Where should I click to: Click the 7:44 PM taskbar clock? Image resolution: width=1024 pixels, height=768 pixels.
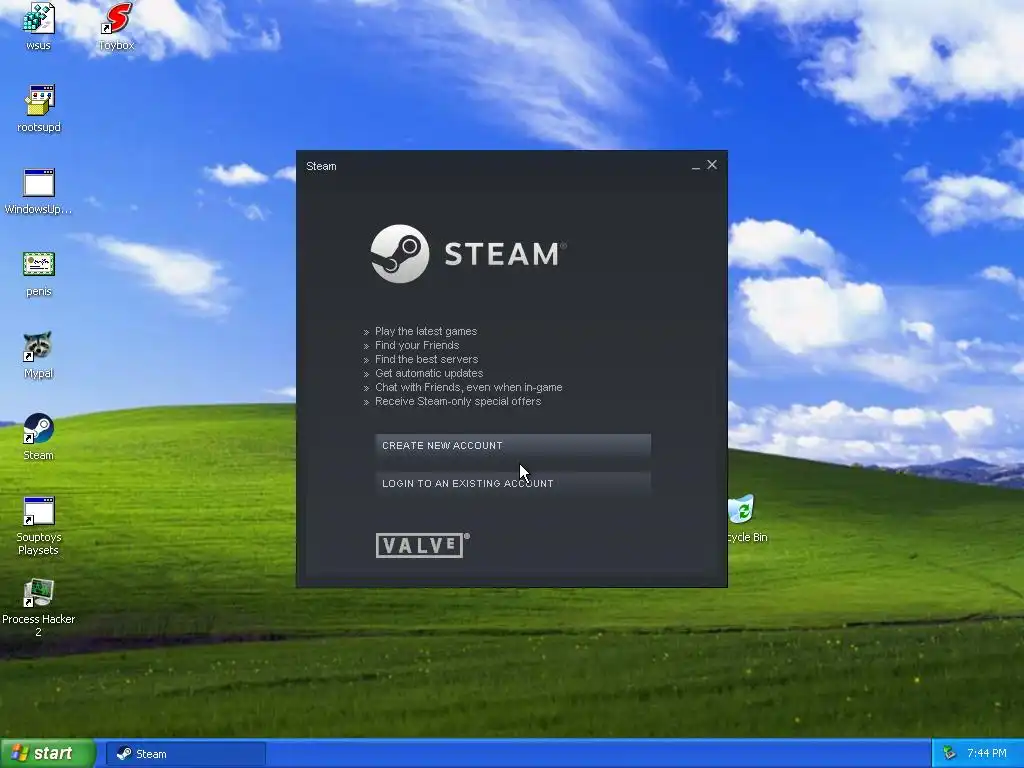click(x=987, y=753)
